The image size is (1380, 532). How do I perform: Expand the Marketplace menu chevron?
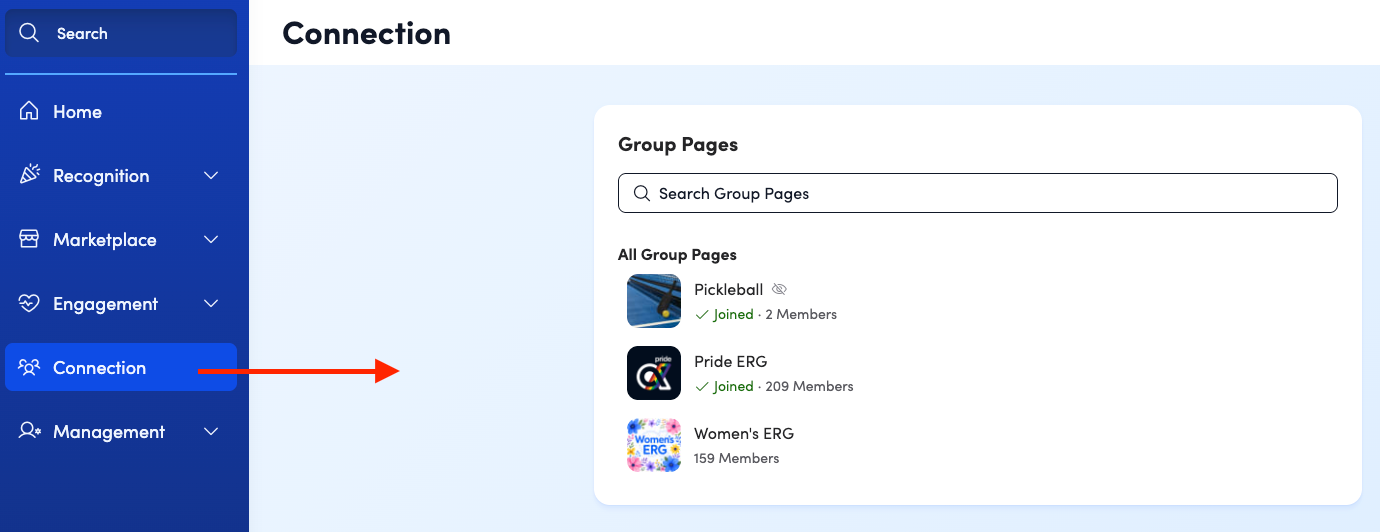click(211, 239)
